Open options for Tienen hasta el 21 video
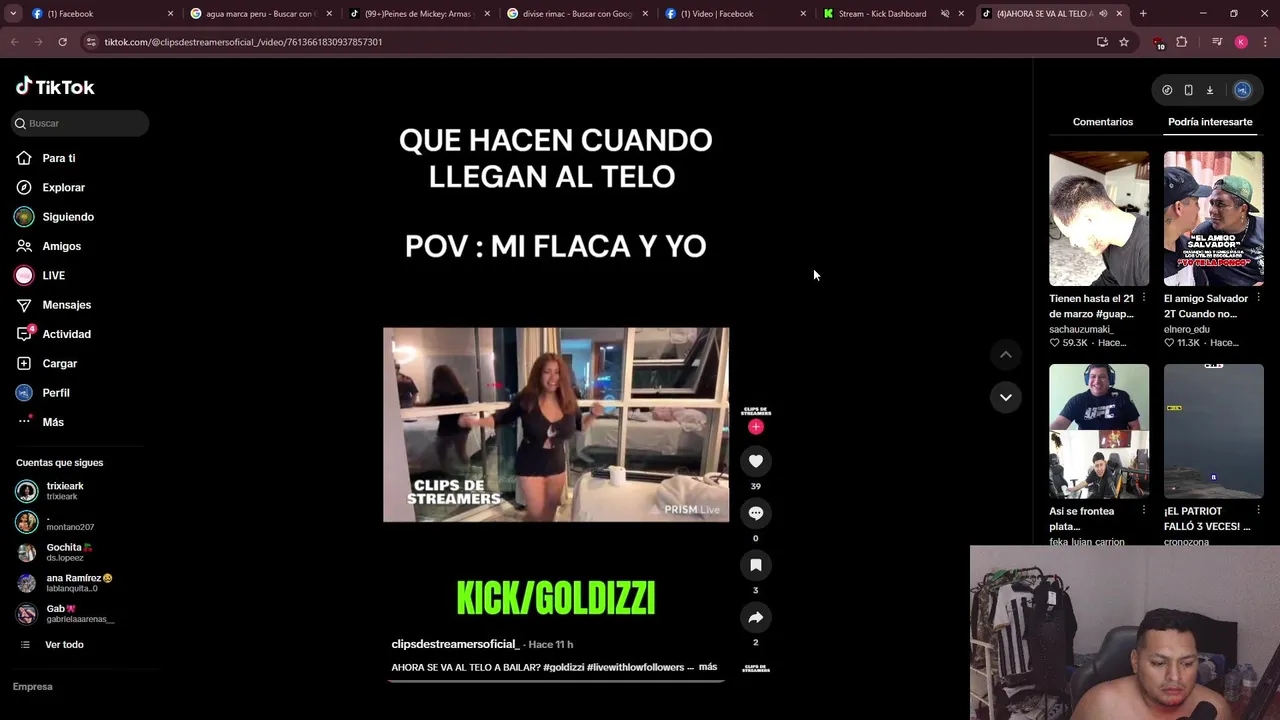This screenshot has width=1280, height=720. point(1144,298)
